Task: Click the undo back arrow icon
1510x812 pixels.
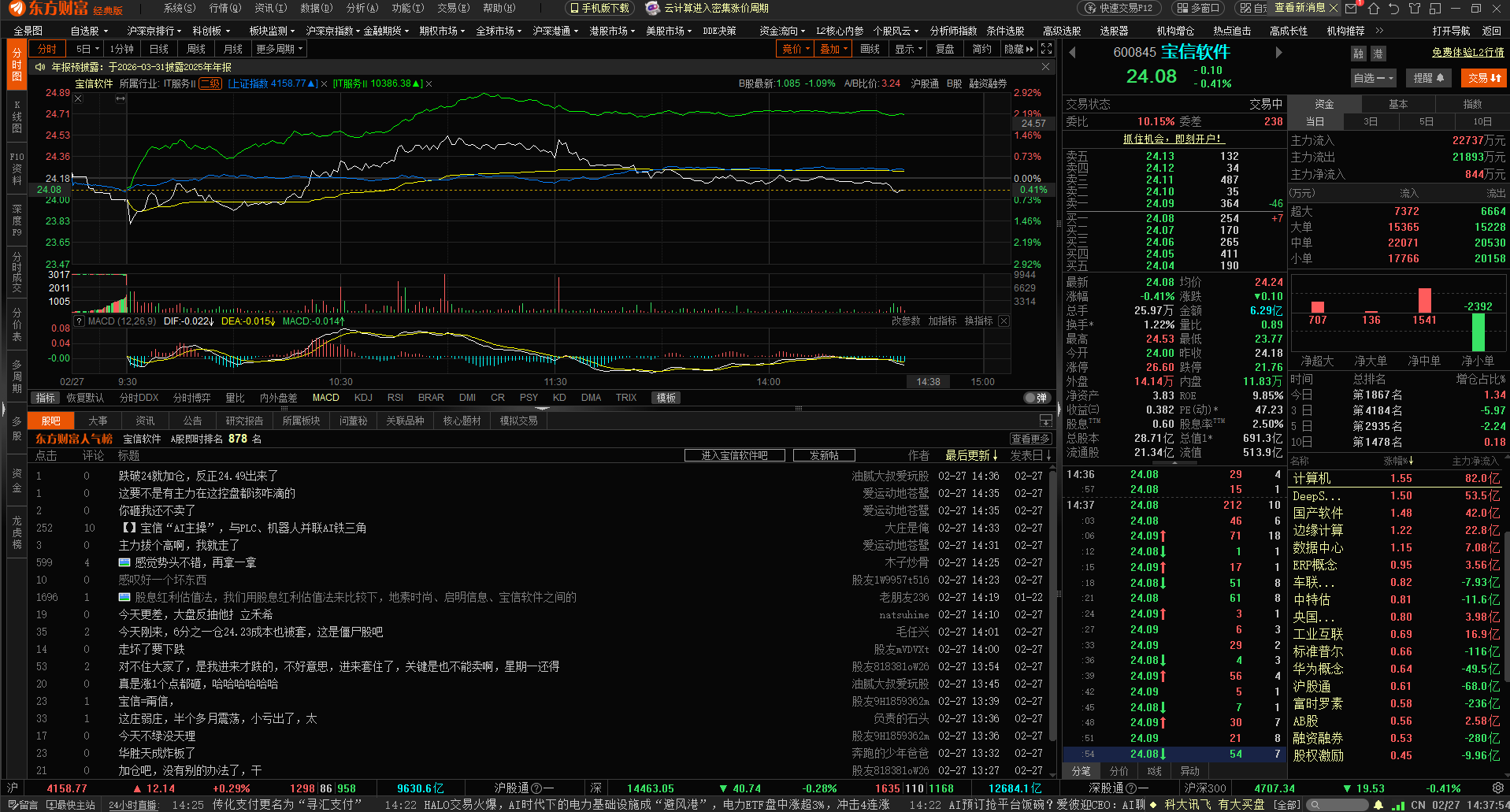Action: (1393, 9)
